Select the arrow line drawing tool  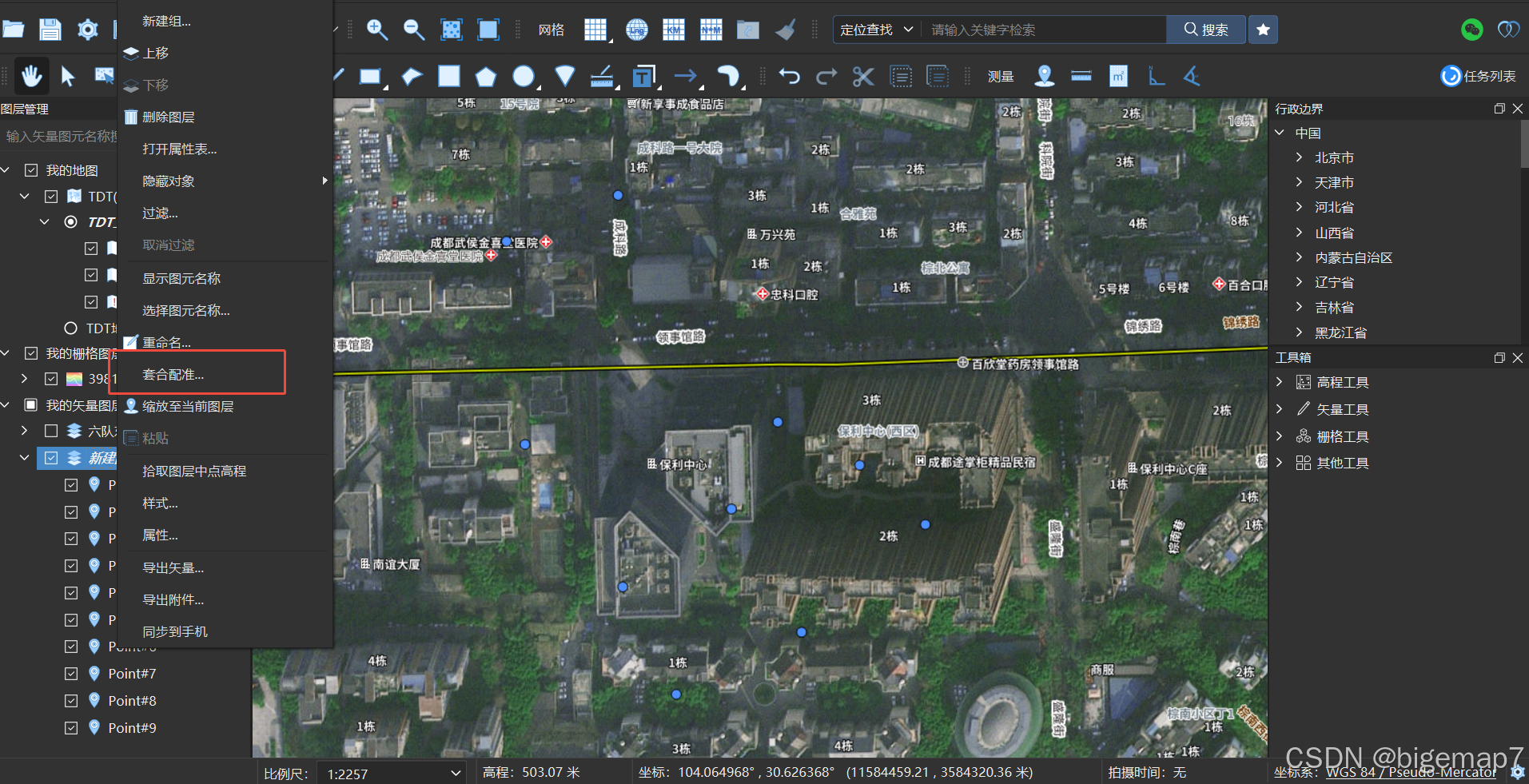click(686, 77)
